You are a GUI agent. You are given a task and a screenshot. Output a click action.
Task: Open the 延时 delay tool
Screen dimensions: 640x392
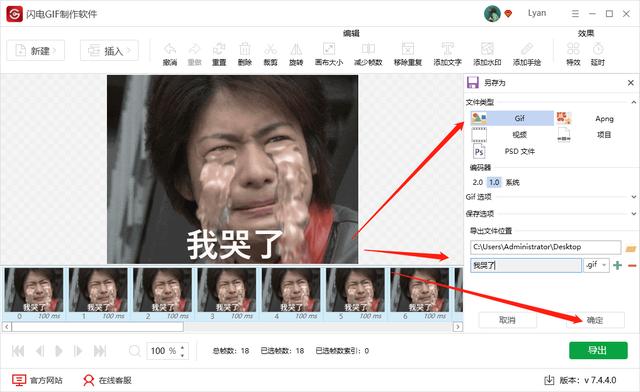[x=598, y=49]
